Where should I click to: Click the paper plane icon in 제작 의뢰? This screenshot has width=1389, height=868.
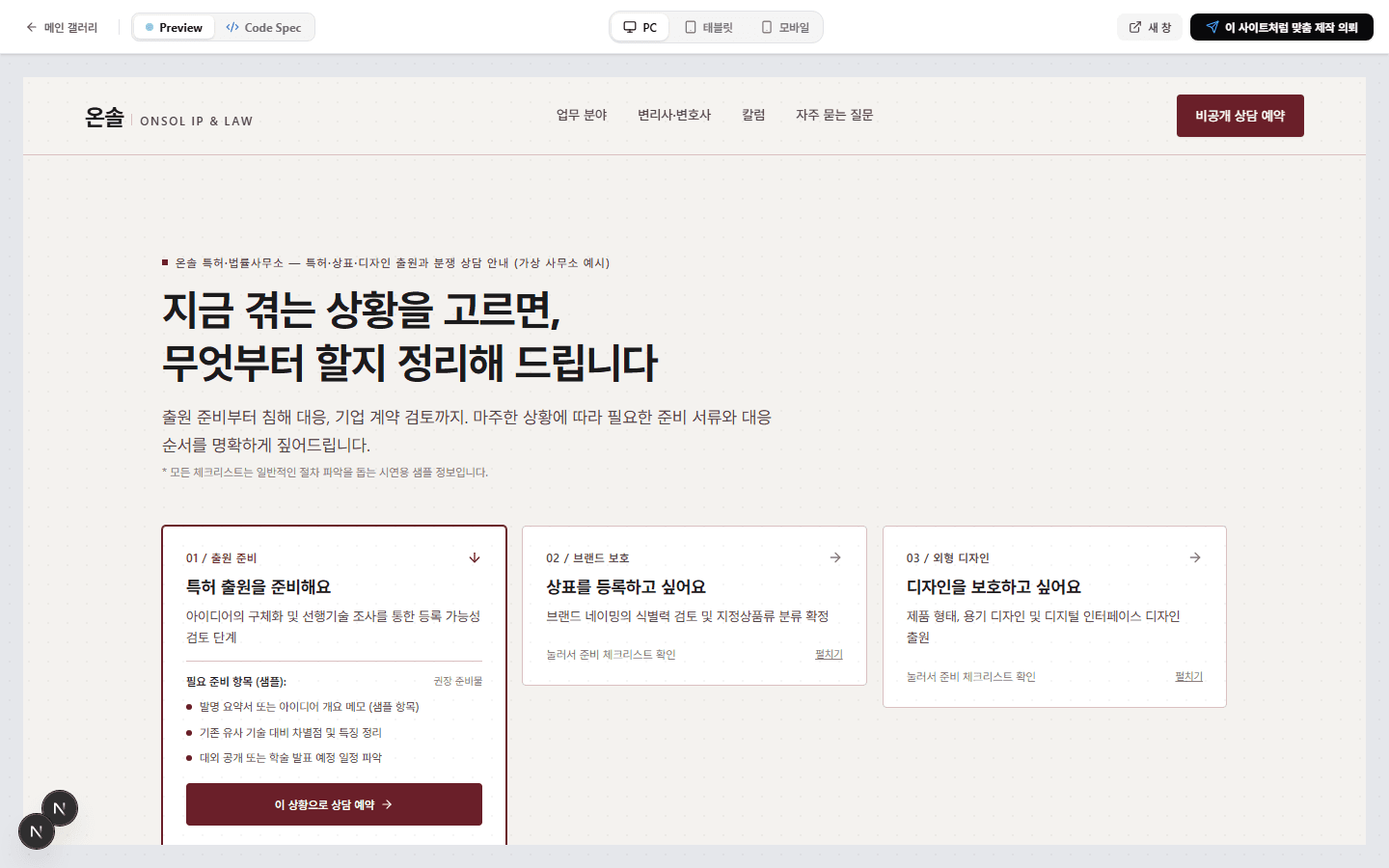click(1212, 27)
